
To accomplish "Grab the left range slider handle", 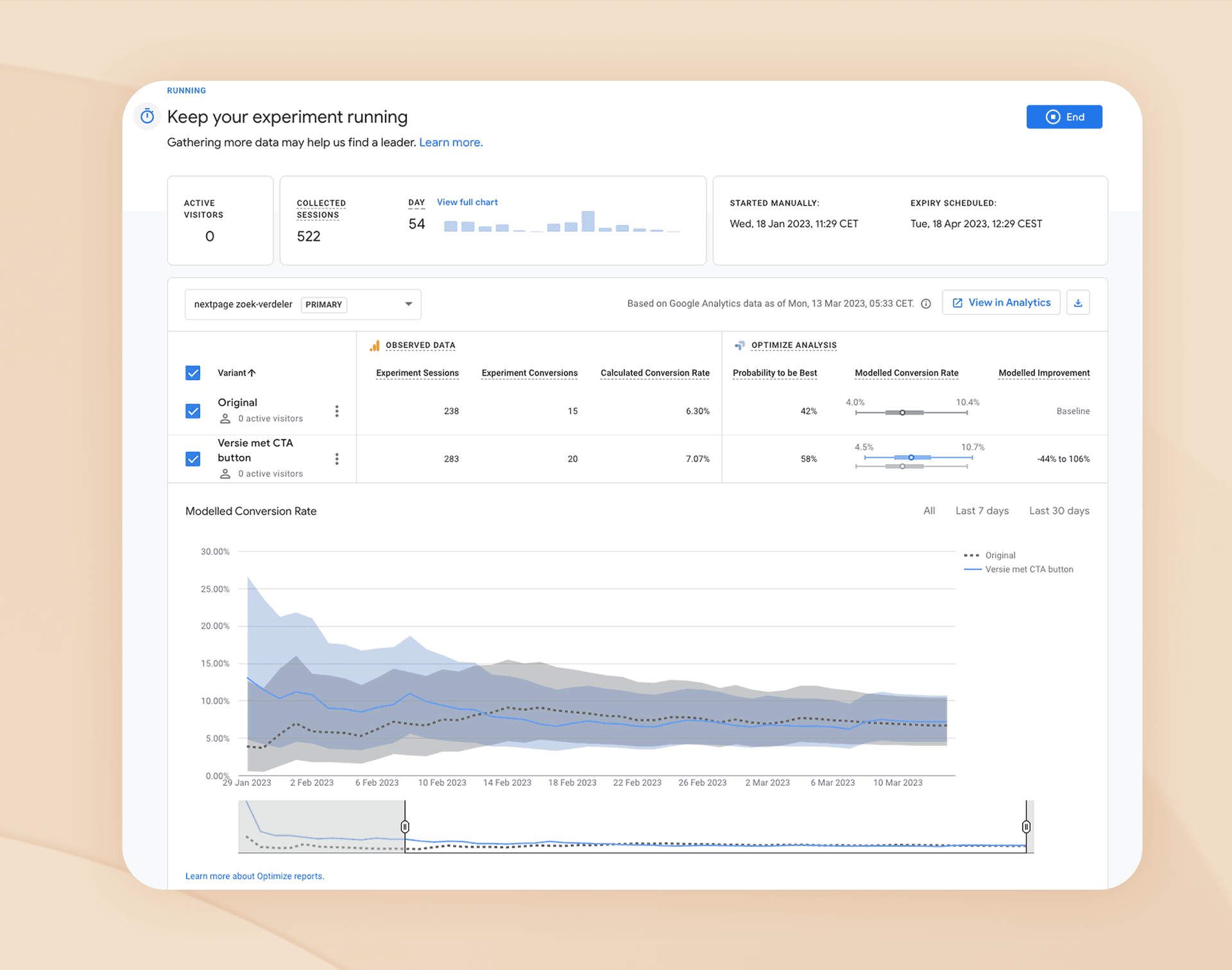I will tap(405, 826).
